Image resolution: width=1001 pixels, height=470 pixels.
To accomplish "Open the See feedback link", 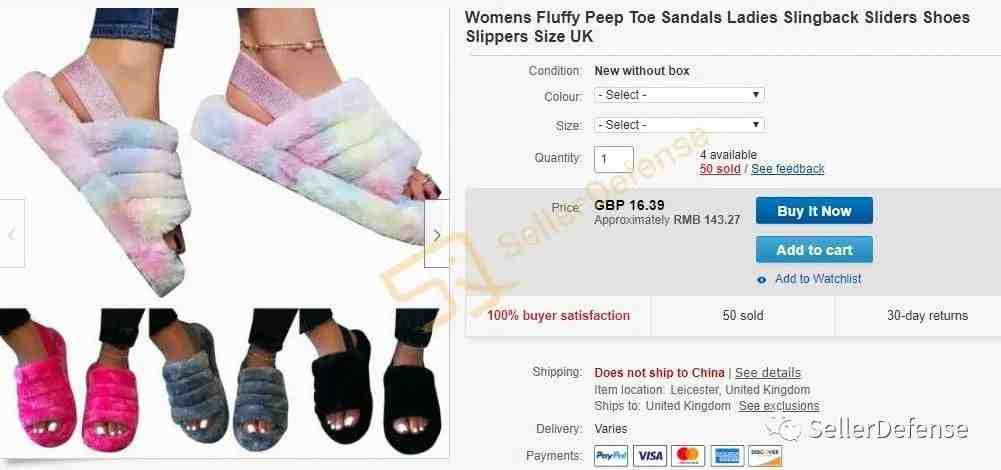I will [x=788, y=169].
